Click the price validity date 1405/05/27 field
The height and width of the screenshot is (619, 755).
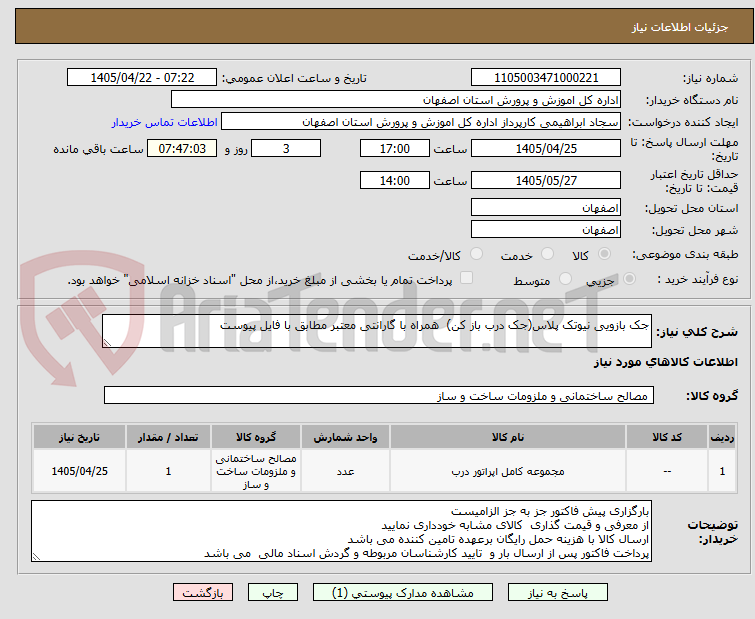tap(546, 181)
